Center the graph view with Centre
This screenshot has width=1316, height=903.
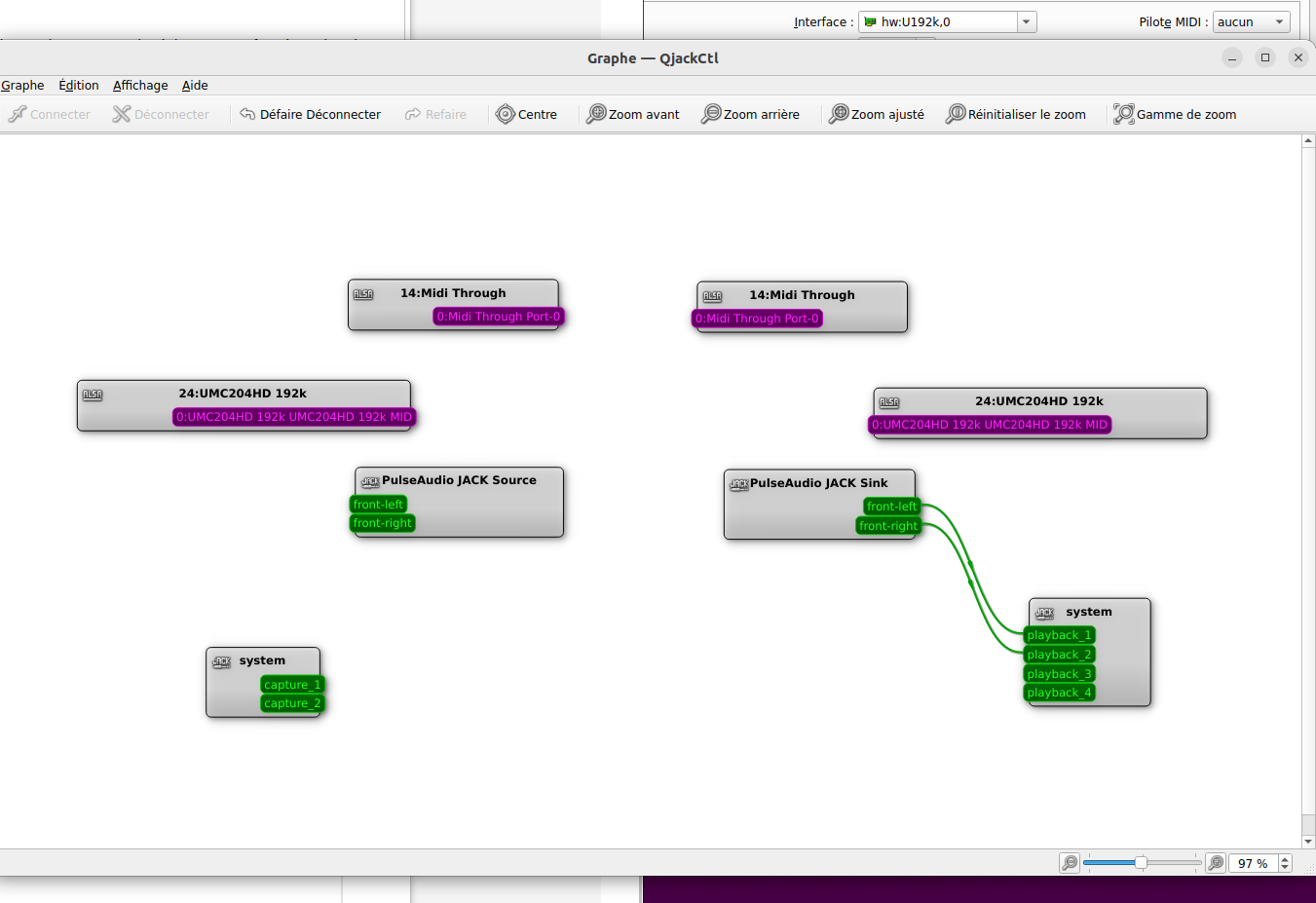click(x=526, y=114)
